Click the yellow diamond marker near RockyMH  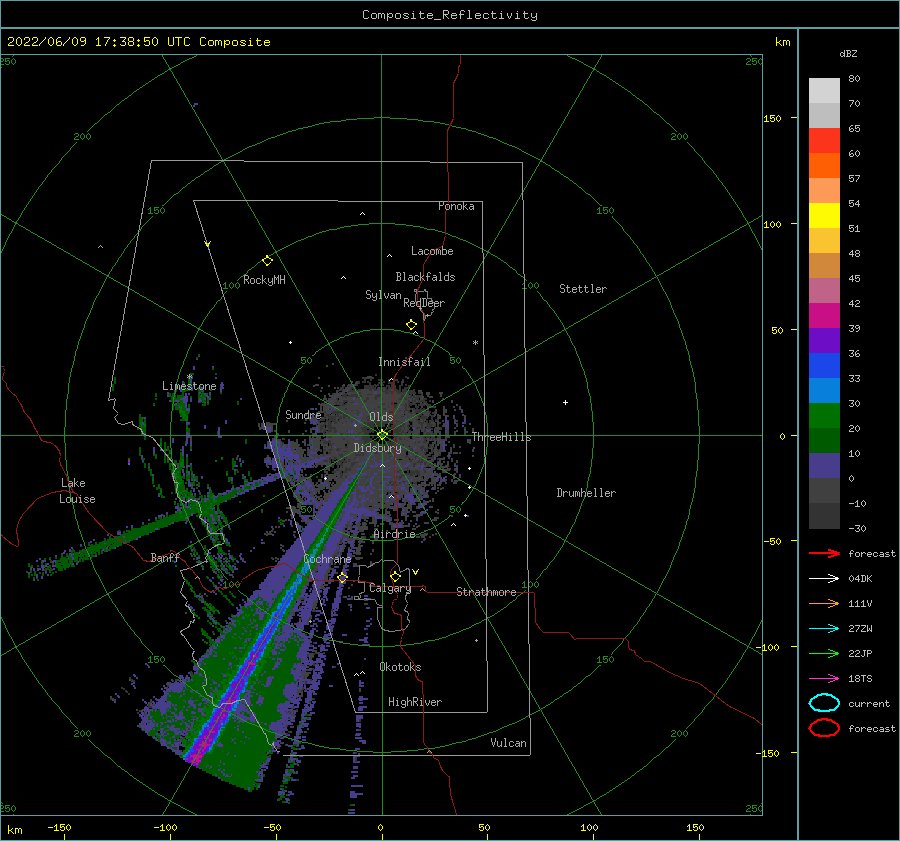pyautogui.click(x=267, y=261)
